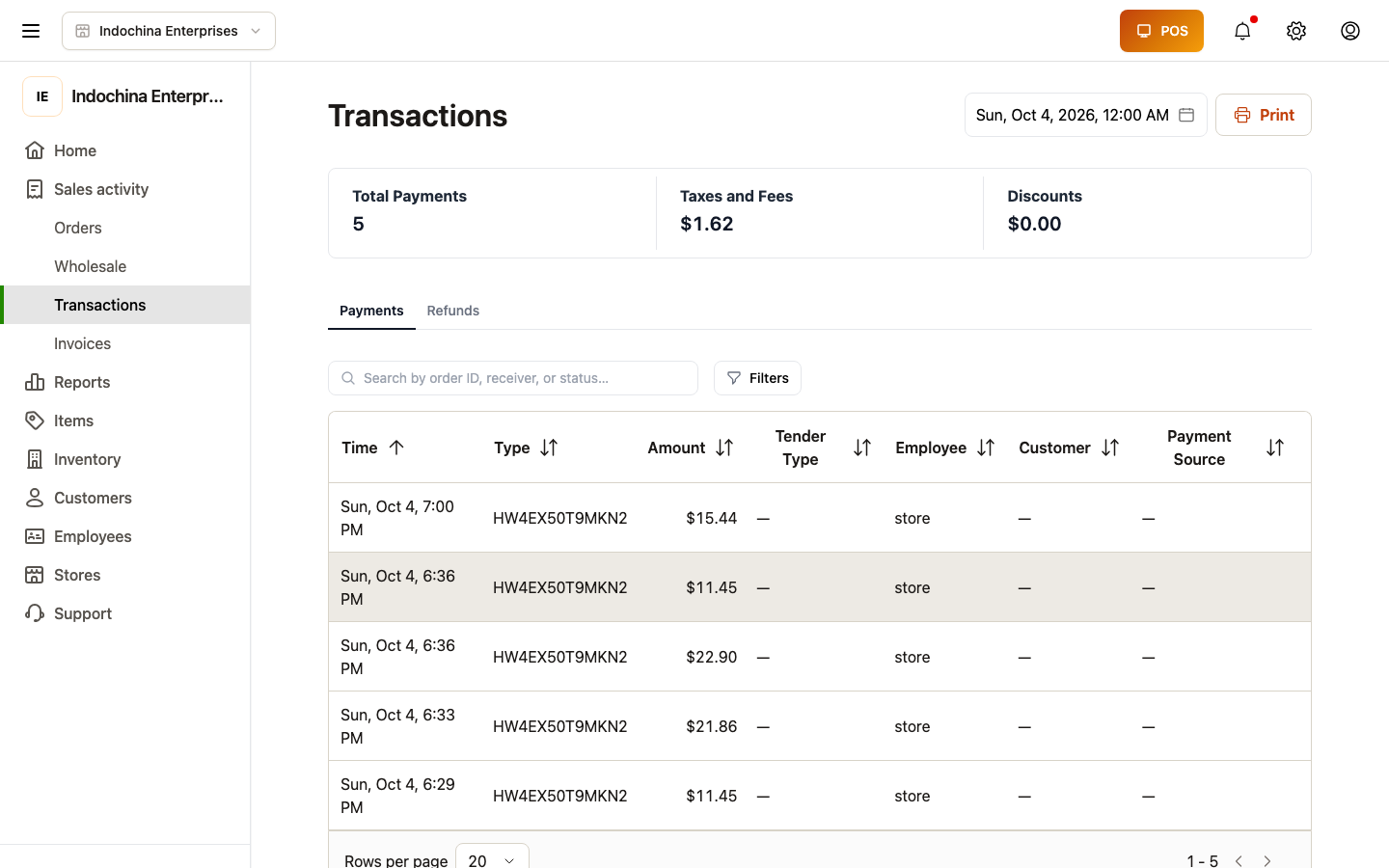
Task: Select the Sun, Oct 4, 6:29 PM row
Action: 820,796
